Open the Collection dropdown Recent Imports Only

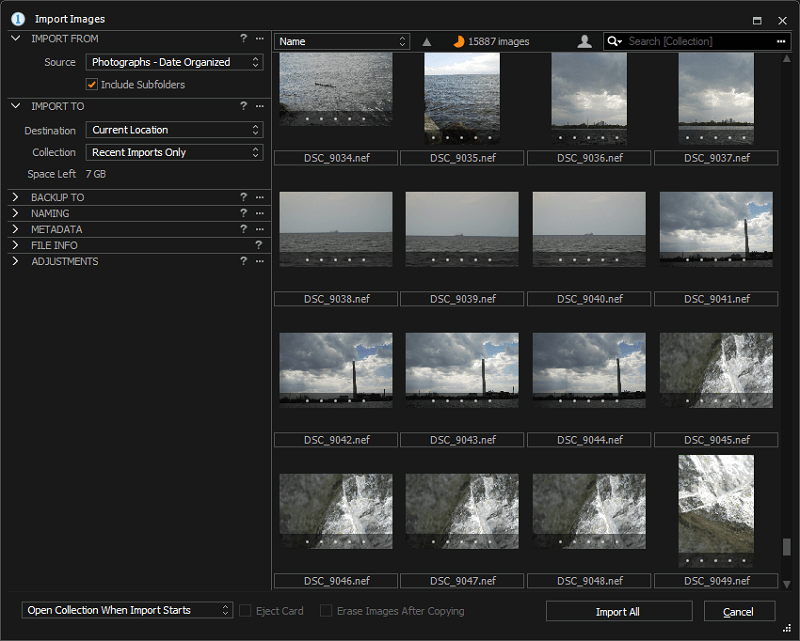(174, 152)
